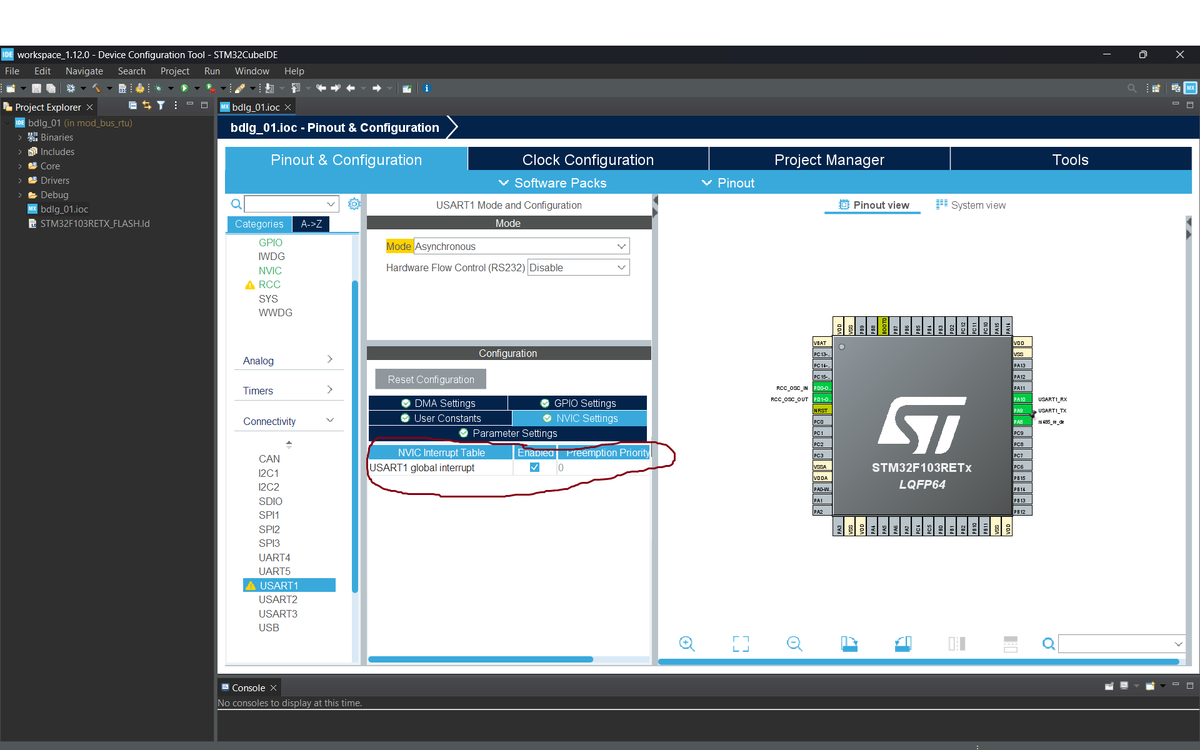The image size is (1200, 750).
Task: Open the Tools tab
Action: tap(1070, 159)
